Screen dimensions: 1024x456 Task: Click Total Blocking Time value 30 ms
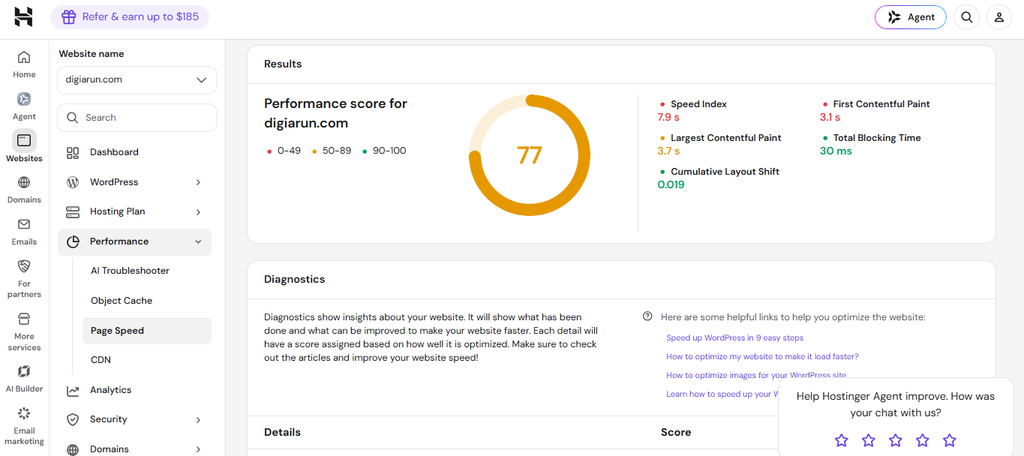pyautogui.click(x=836, y=151)
